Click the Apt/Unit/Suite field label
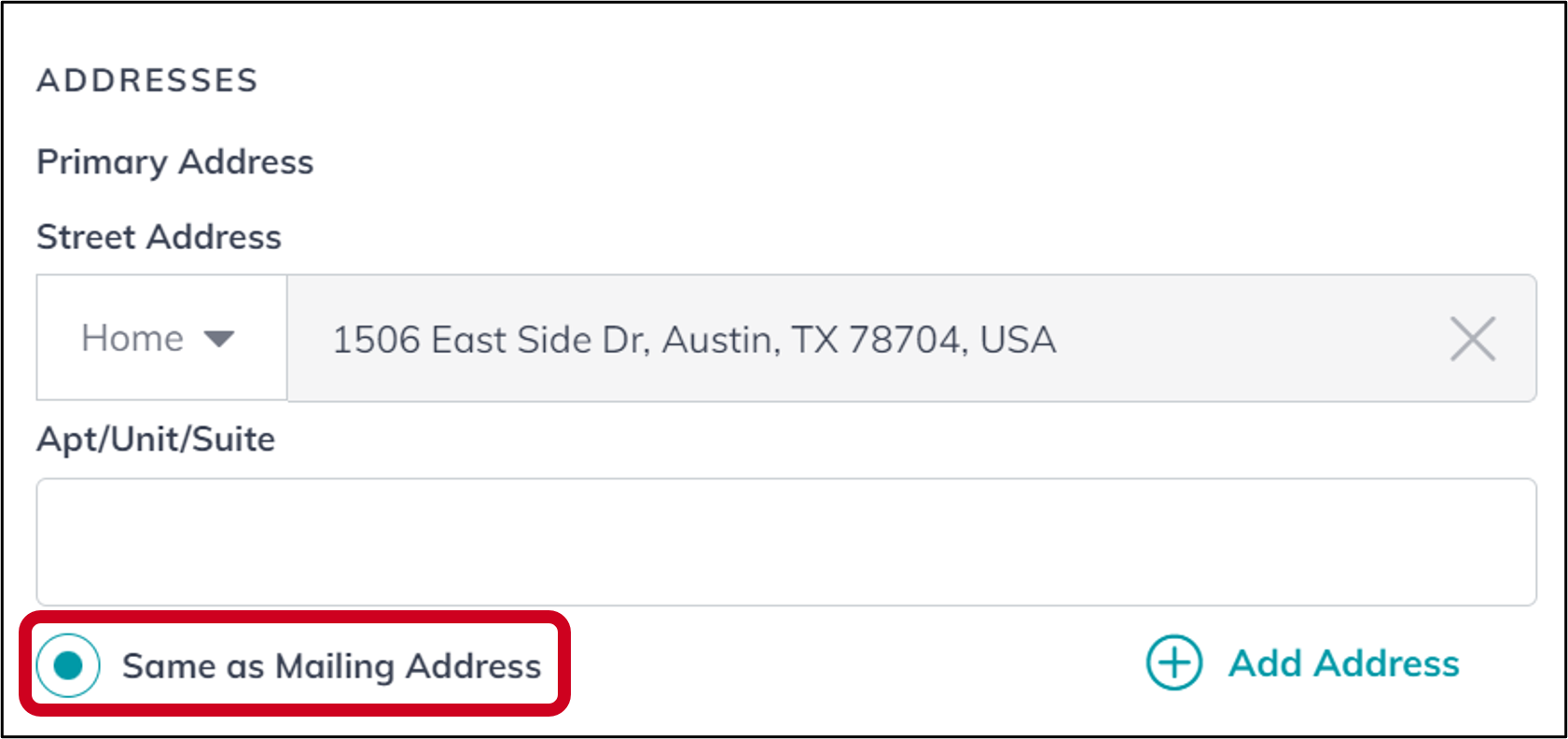The image size is (1568, 739). tap(156, 439)
